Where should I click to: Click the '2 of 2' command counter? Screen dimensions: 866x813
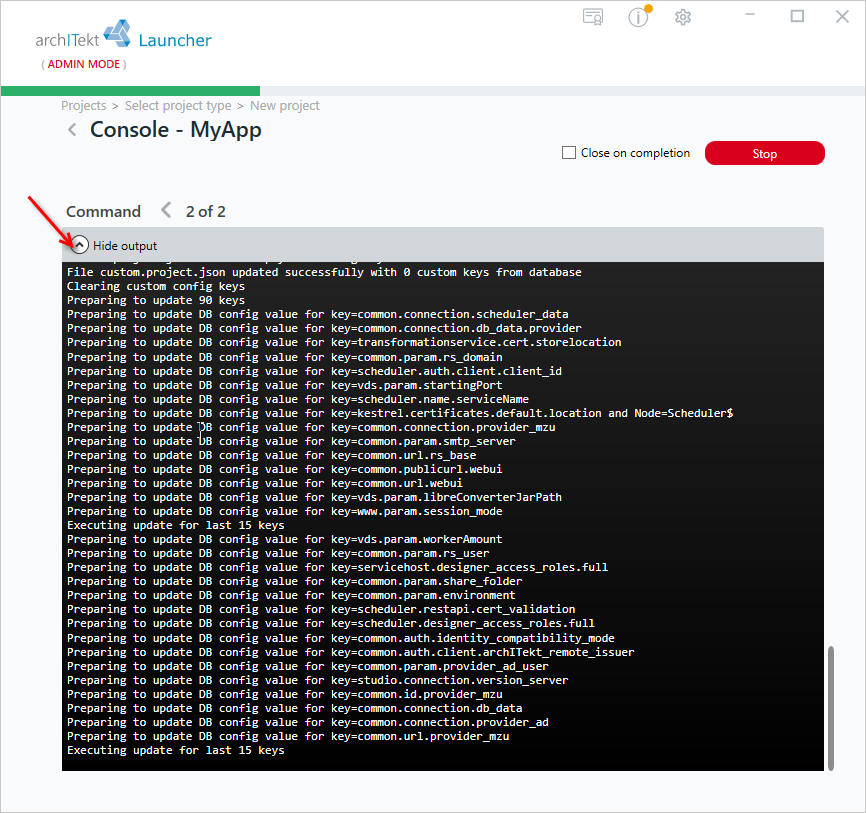click(x=205, y=212)
